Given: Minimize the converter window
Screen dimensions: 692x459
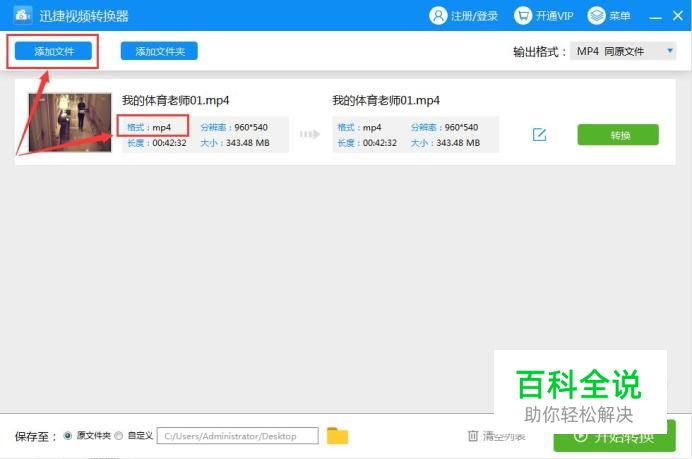Looking at the screenshot, I should [x=655, y=17].
